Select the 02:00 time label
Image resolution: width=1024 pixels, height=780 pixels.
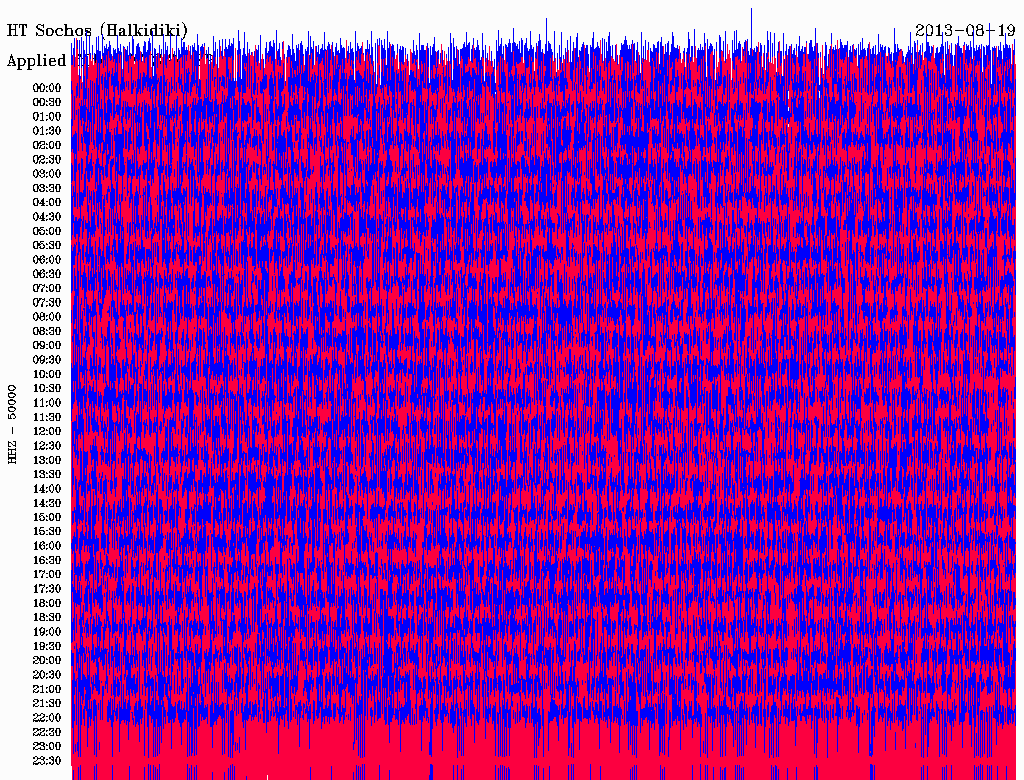pyautogui.click(x=46, y=146)
